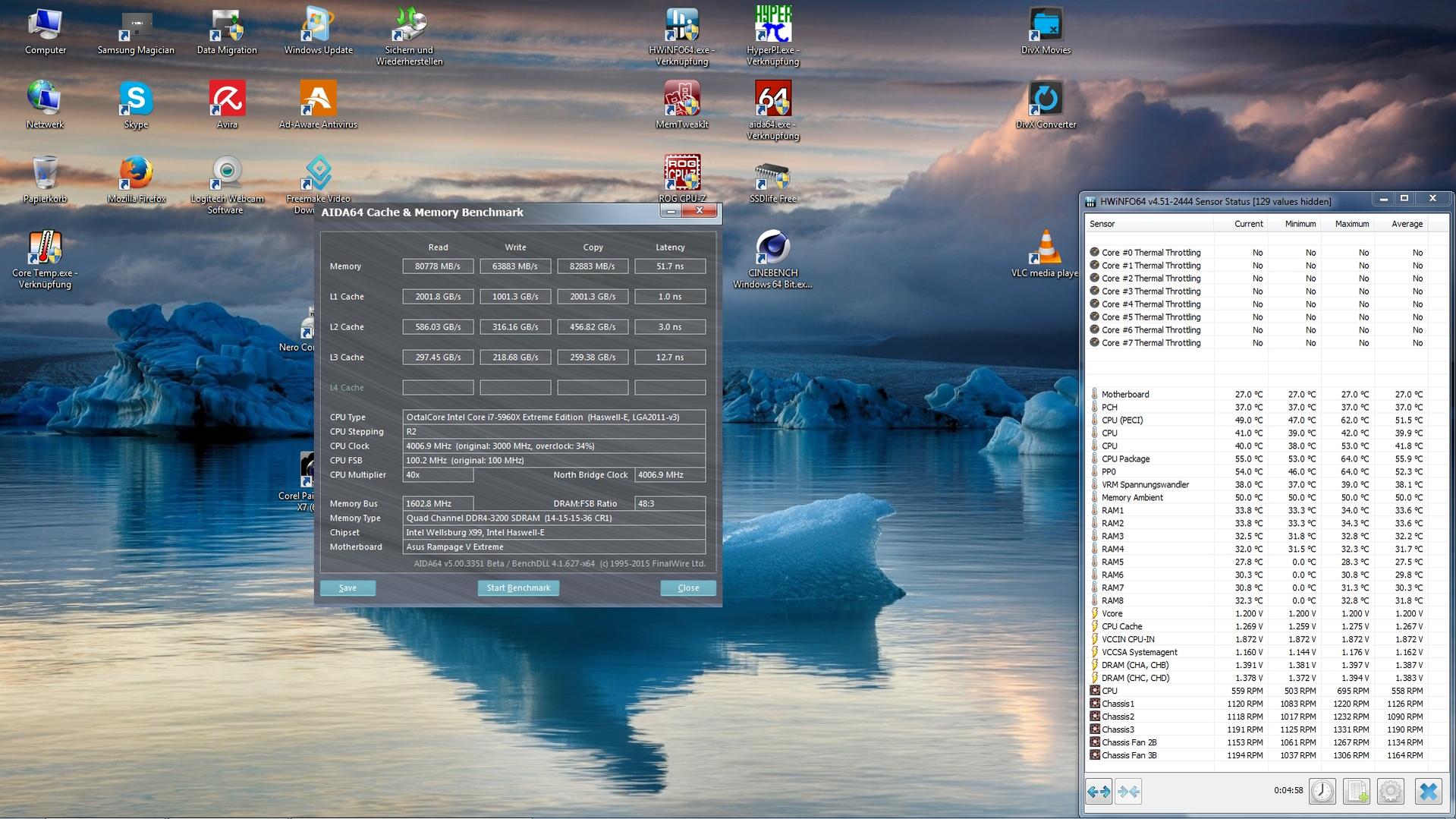Screen dimensions: 1456x819
Task: Open the Windows Update shortcut
Action: (x=318, y=31)
